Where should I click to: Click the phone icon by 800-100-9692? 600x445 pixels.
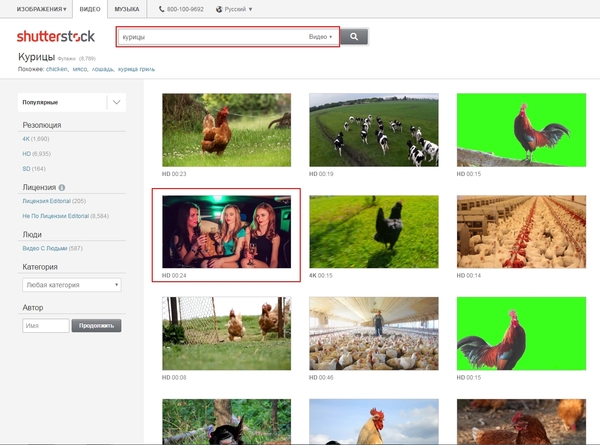161,9
